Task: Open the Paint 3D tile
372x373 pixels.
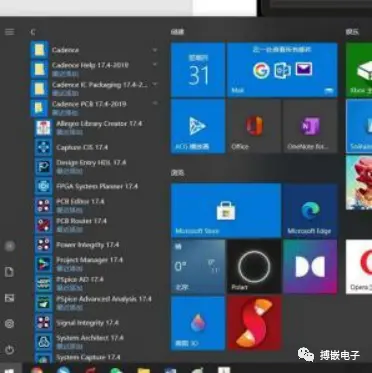Action: 198,323
